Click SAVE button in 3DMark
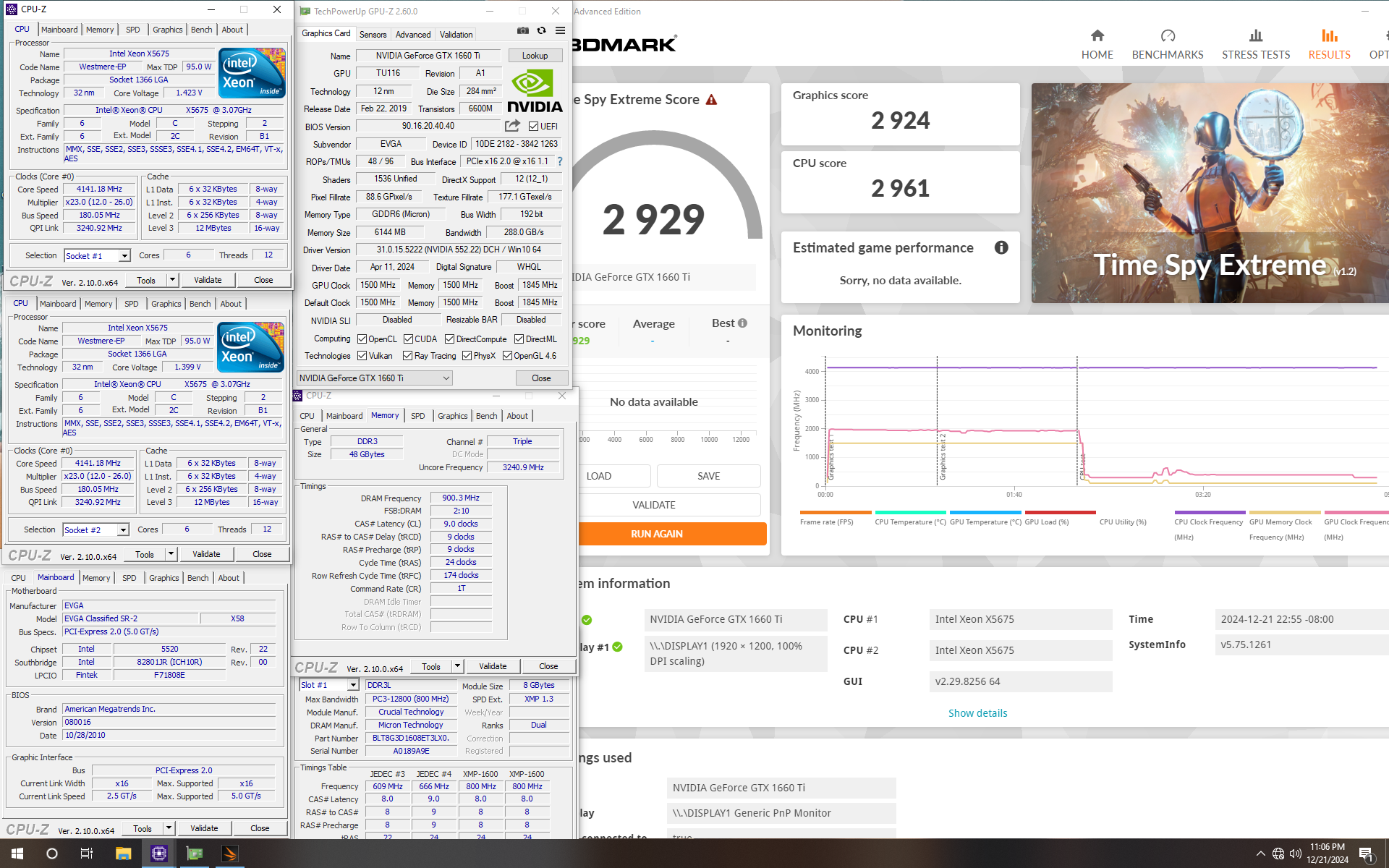Viewport: 1389px width, 868px height. click(708, 476)
